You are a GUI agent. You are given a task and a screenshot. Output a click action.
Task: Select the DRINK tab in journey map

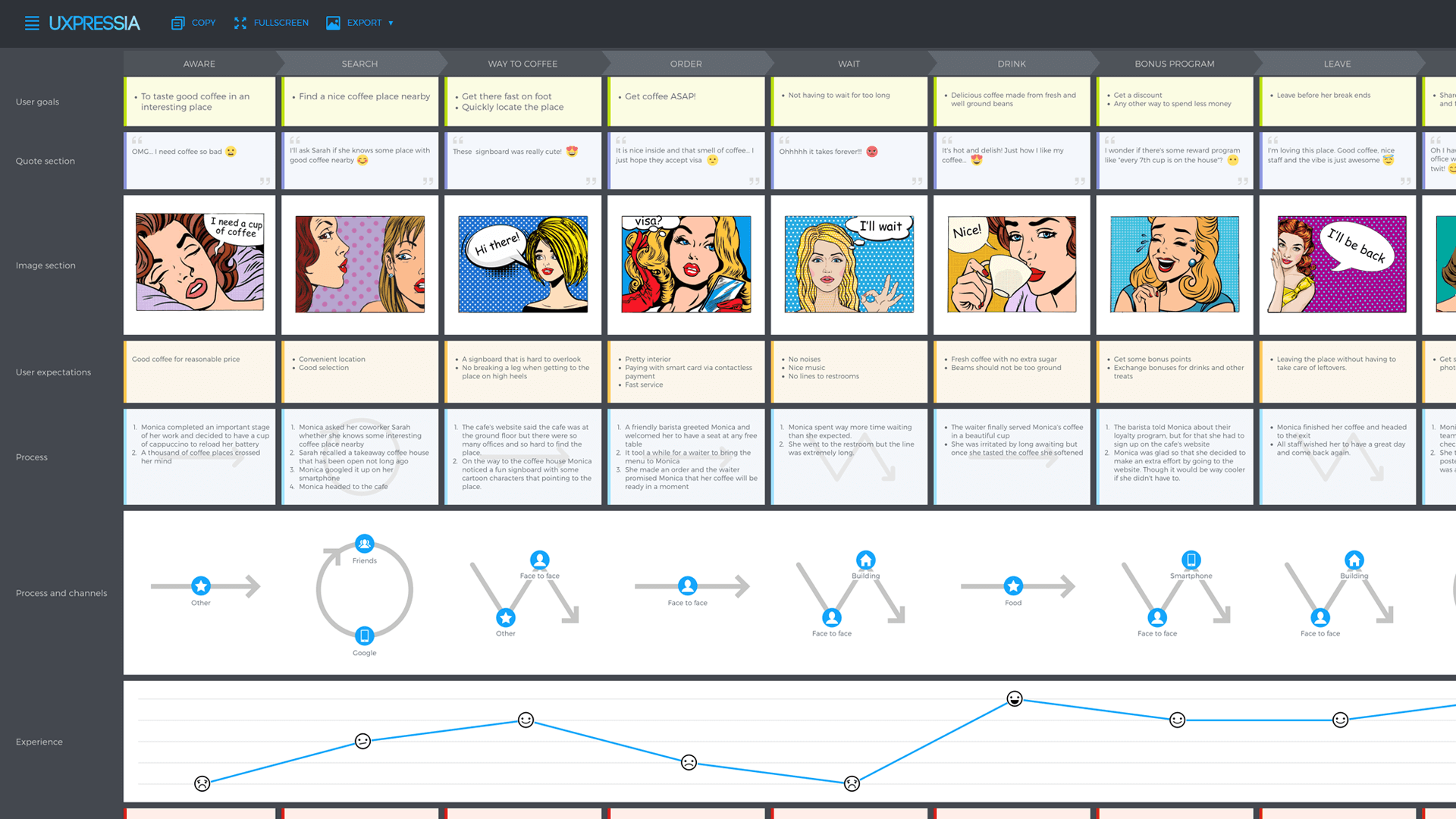click(1010, 63)
